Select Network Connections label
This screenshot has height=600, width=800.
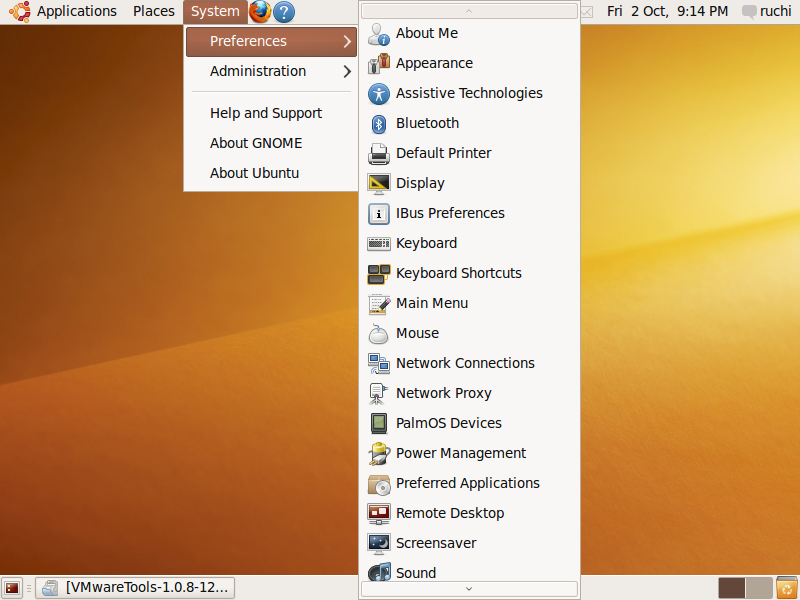[x=465, y=363]
